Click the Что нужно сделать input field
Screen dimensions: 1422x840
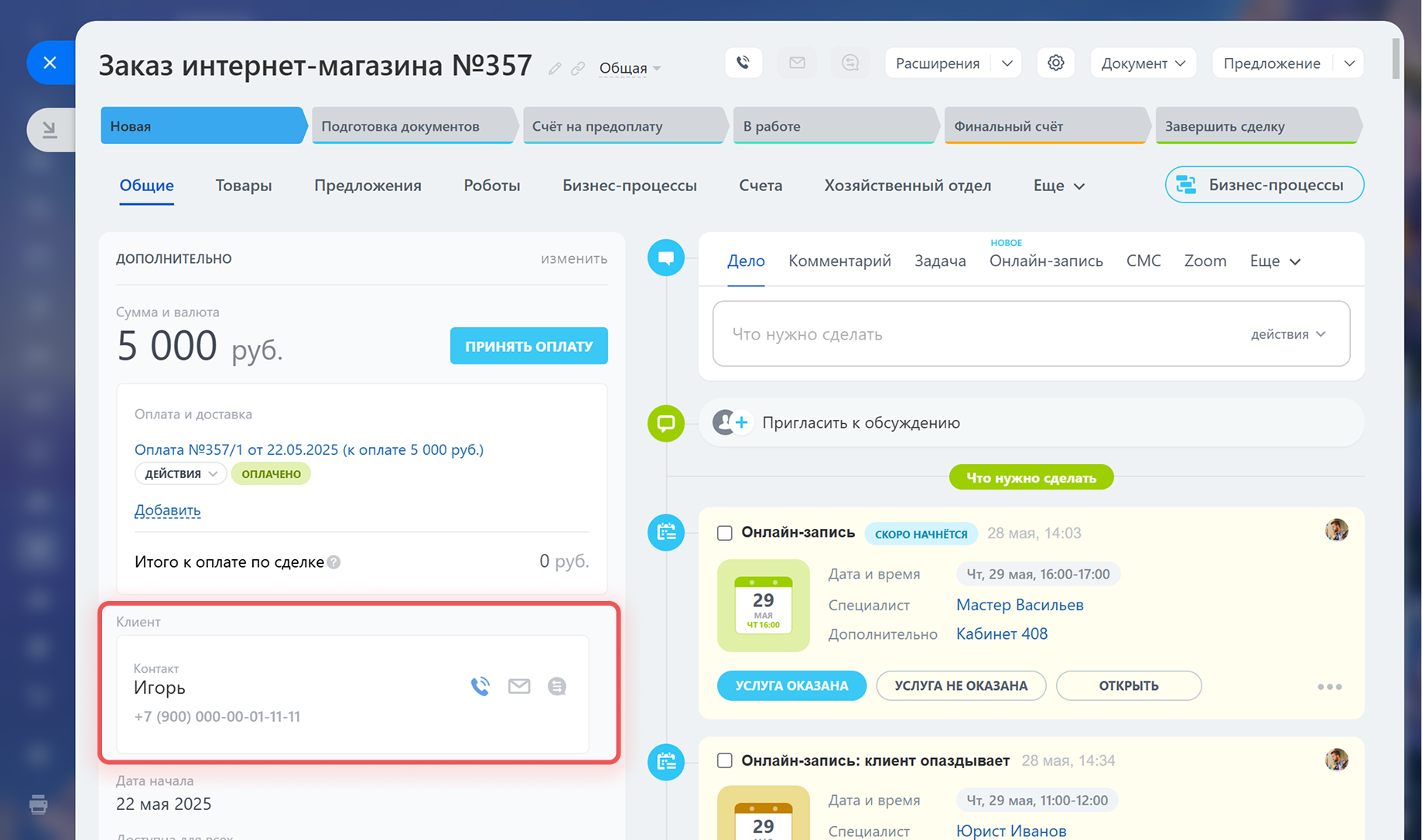(x=1031, y=334)
